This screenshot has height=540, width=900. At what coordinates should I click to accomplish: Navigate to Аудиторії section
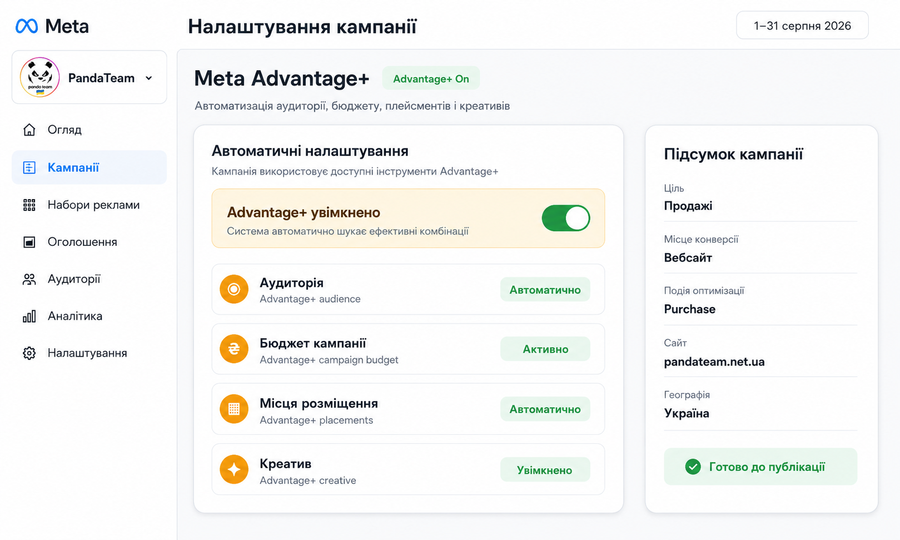[x=89, y=279]
